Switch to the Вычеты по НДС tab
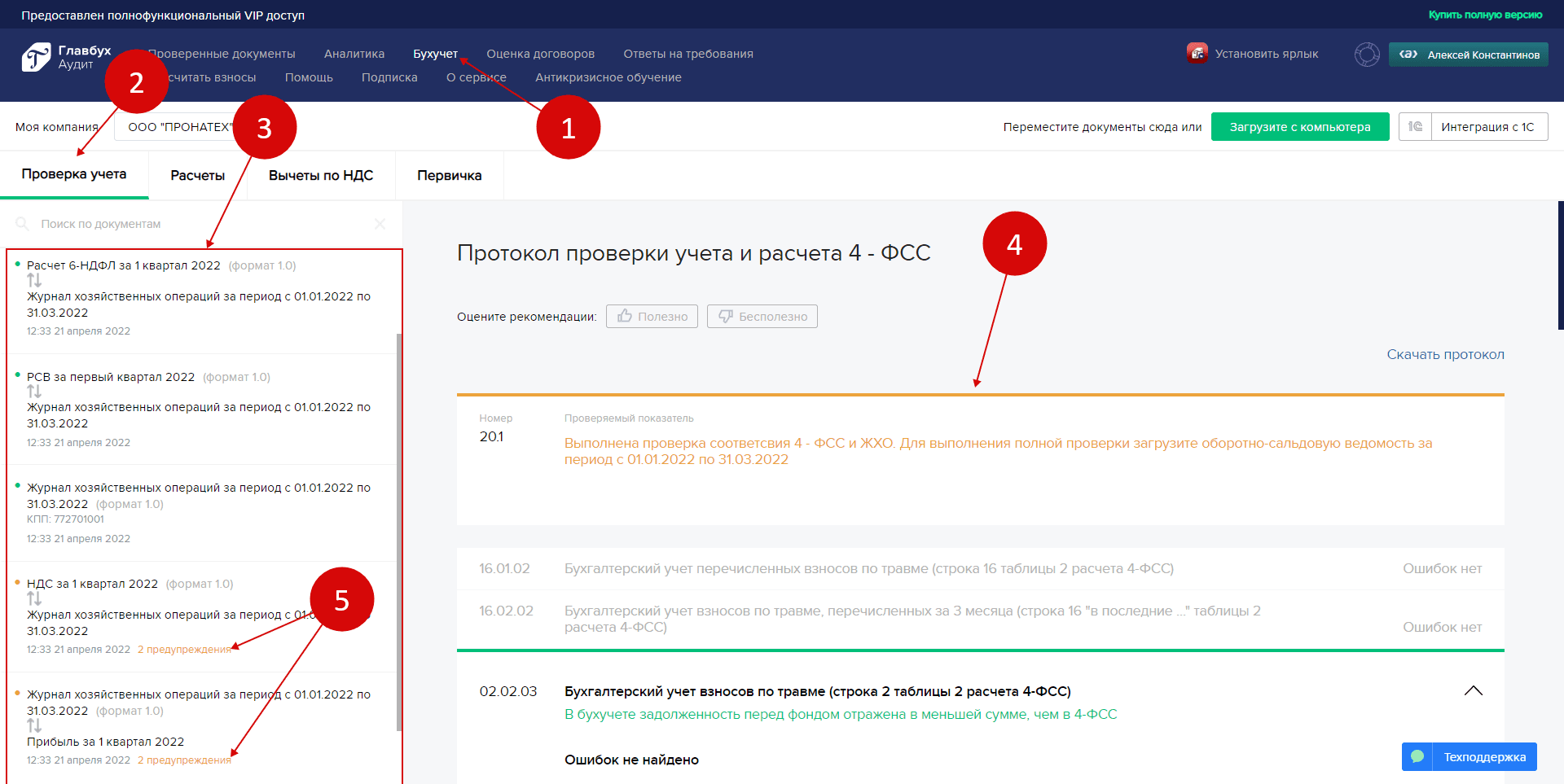This screenshot has height=784, width=1564. tap(321, 174)
